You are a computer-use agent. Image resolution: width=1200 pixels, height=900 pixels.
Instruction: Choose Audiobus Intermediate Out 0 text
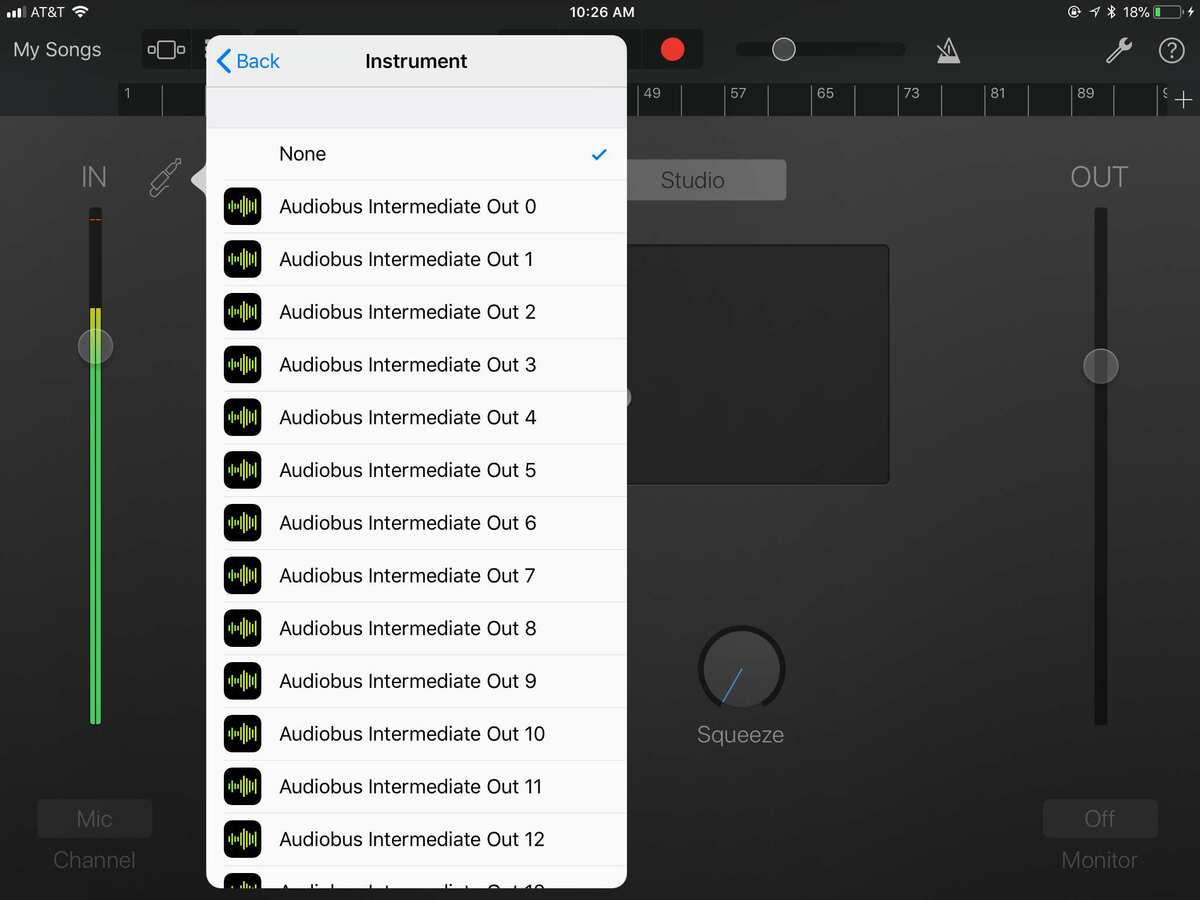(408, 207)
